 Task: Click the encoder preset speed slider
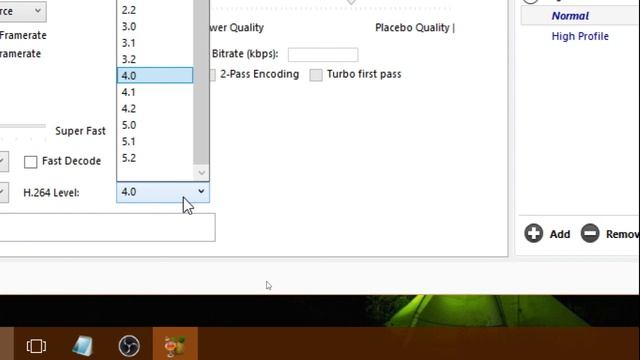(23, 126)
